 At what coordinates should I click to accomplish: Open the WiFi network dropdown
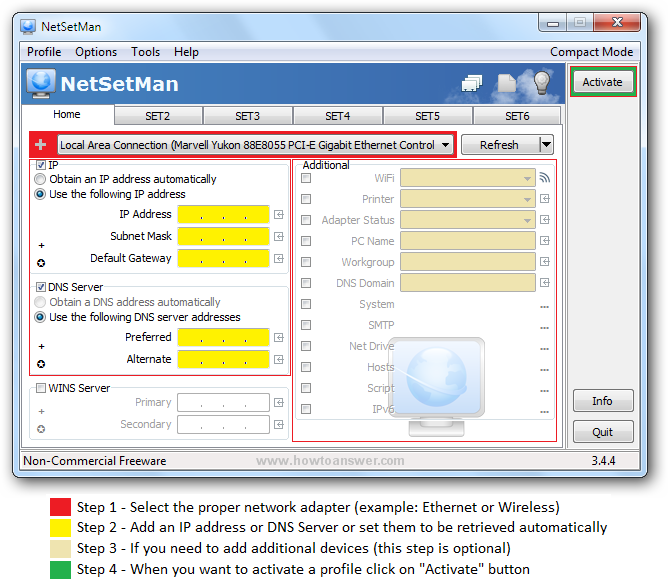pos(468,178)
